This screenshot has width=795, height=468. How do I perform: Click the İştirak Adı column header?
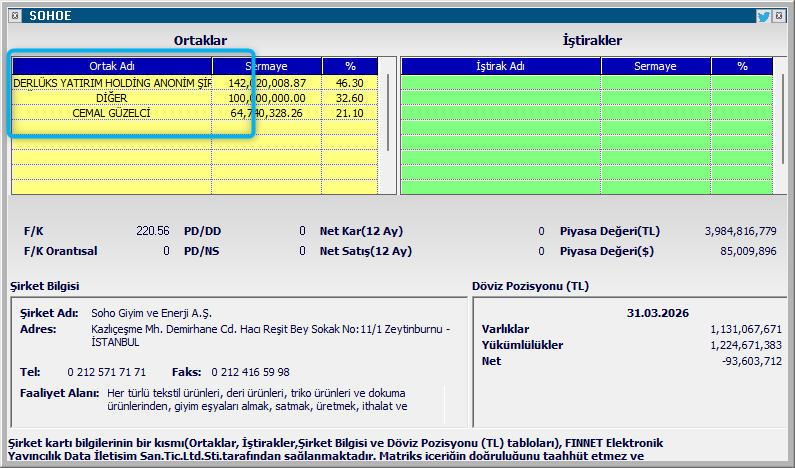tap(500, 66)
